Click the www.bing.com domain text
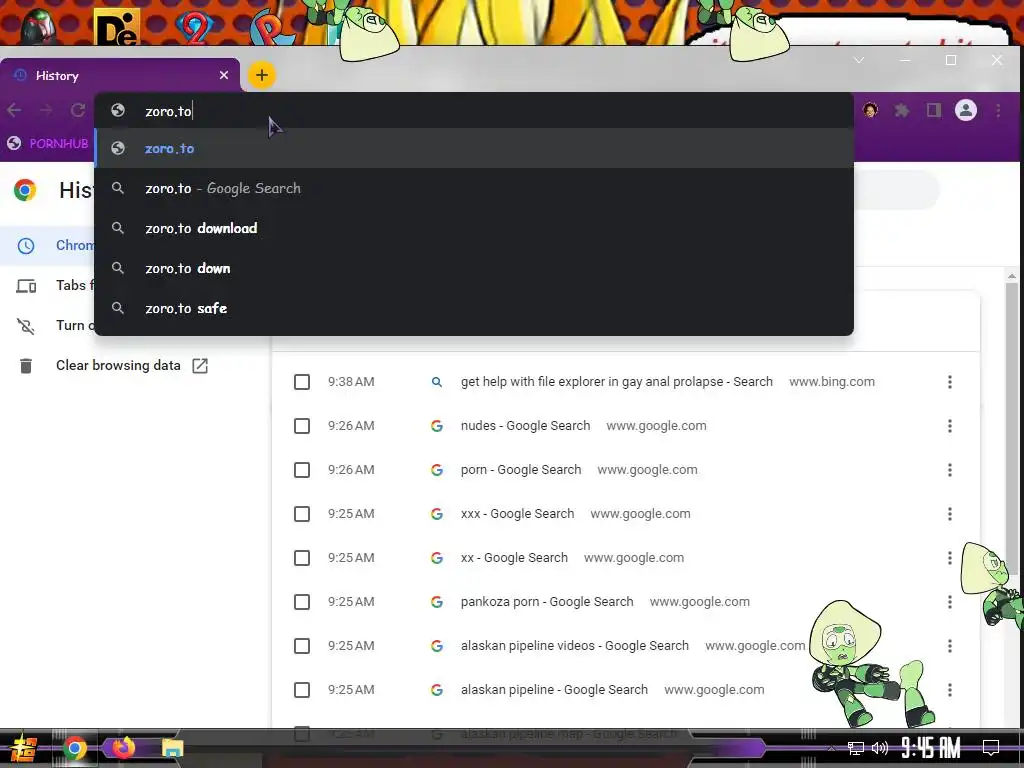 (831, 381)
